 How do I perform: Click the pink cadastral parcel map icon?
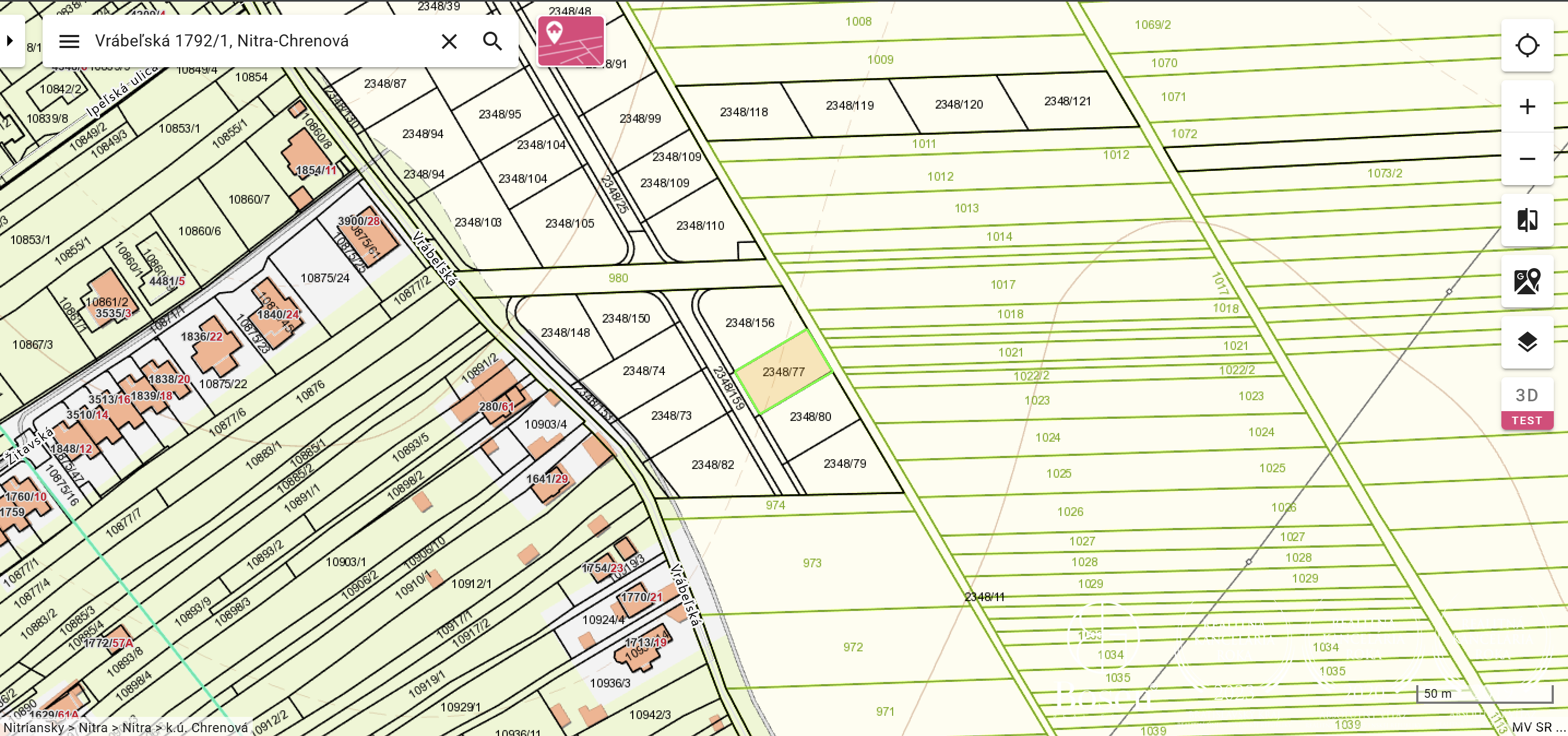coord(571,41)
